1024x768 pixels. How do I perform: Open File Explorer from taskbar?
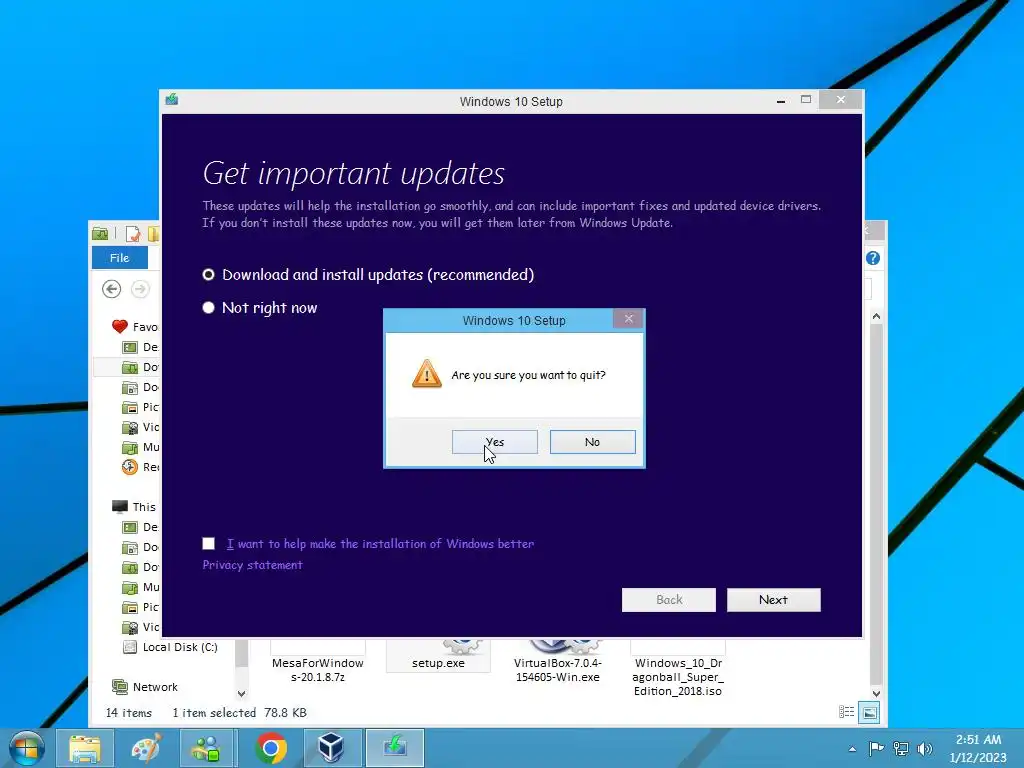pyautogui.click(x=85, y=748)
